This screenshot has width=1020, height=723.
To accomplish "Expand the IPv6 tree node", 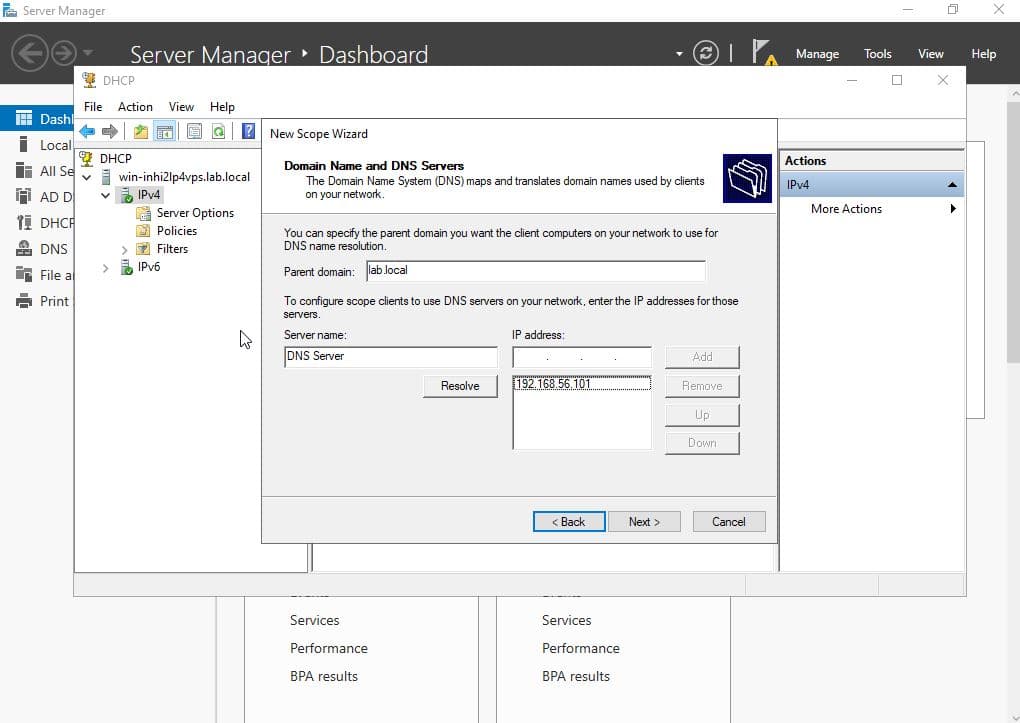I will [x=106, y=267].
